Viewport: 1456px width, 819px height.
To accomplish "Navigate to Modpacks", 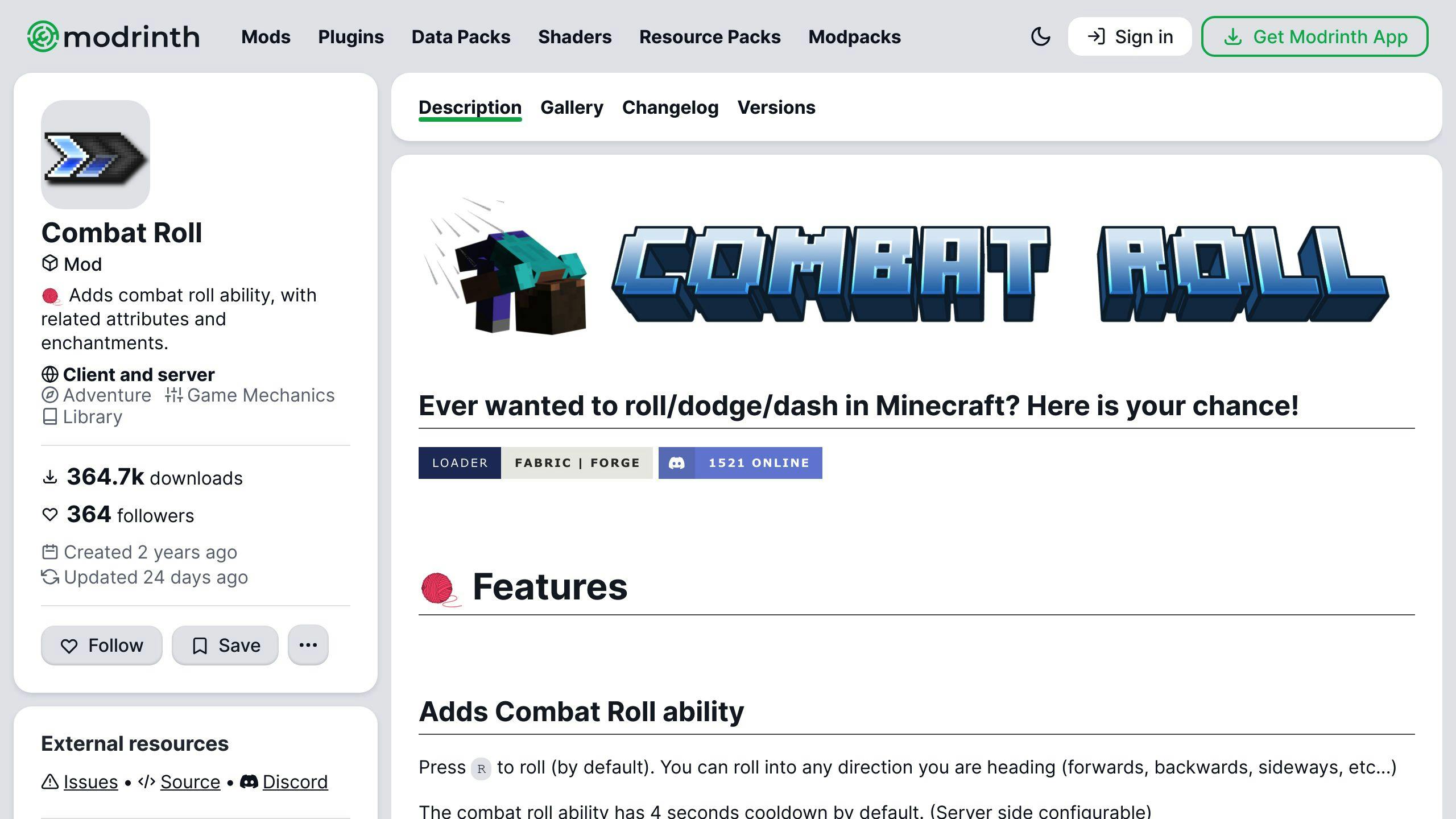I will (x=854, y=37).
